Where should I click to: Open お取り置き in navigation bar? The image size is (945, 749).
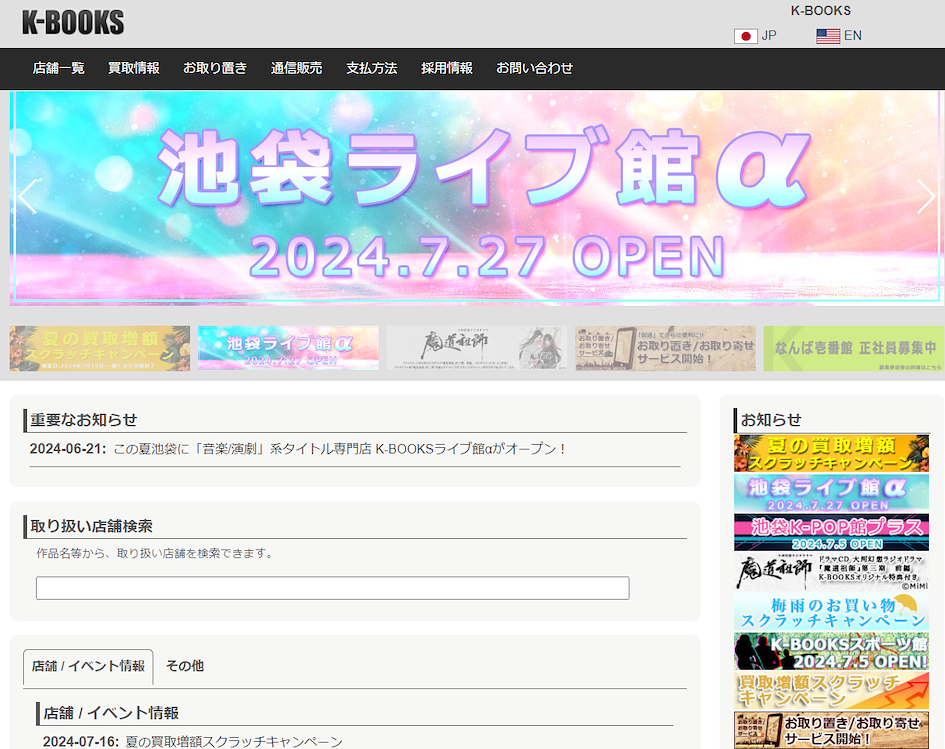tap(215, 68)
